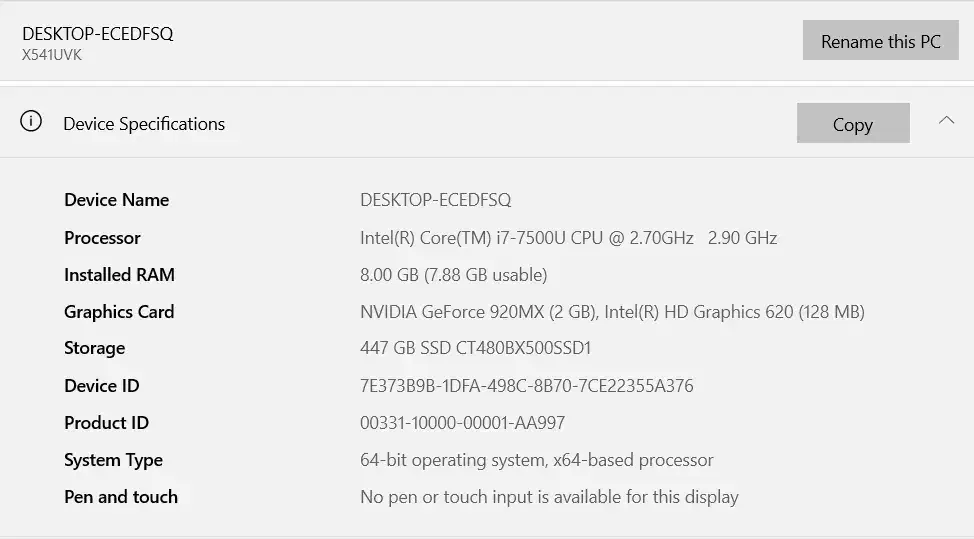Click the 447 GB SSD storage value

point(475,348)
